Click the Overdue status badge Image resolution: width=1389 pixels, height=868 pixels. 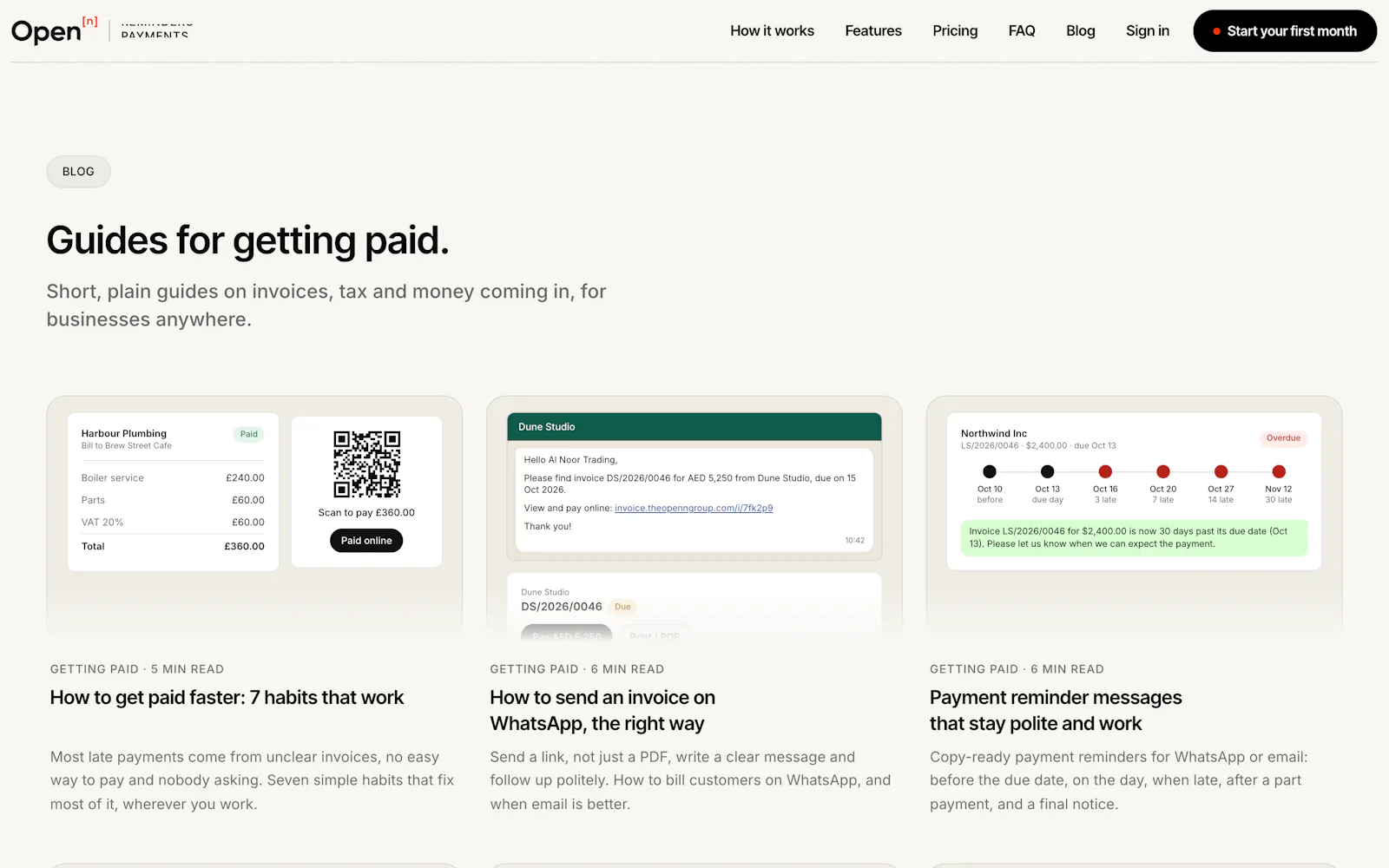1283,438
